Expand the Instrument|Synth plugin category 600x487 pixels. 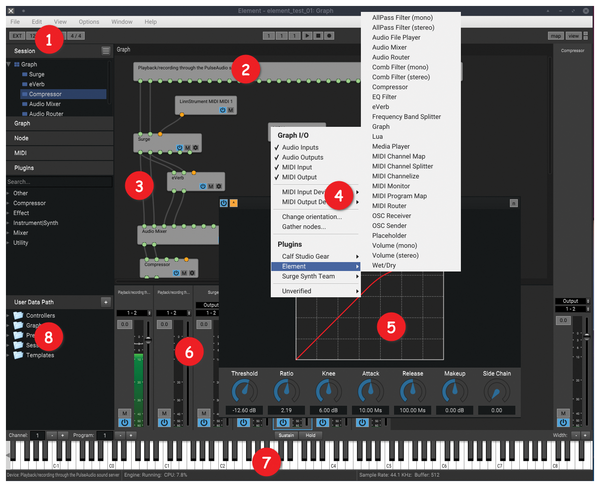click(8, 223)
